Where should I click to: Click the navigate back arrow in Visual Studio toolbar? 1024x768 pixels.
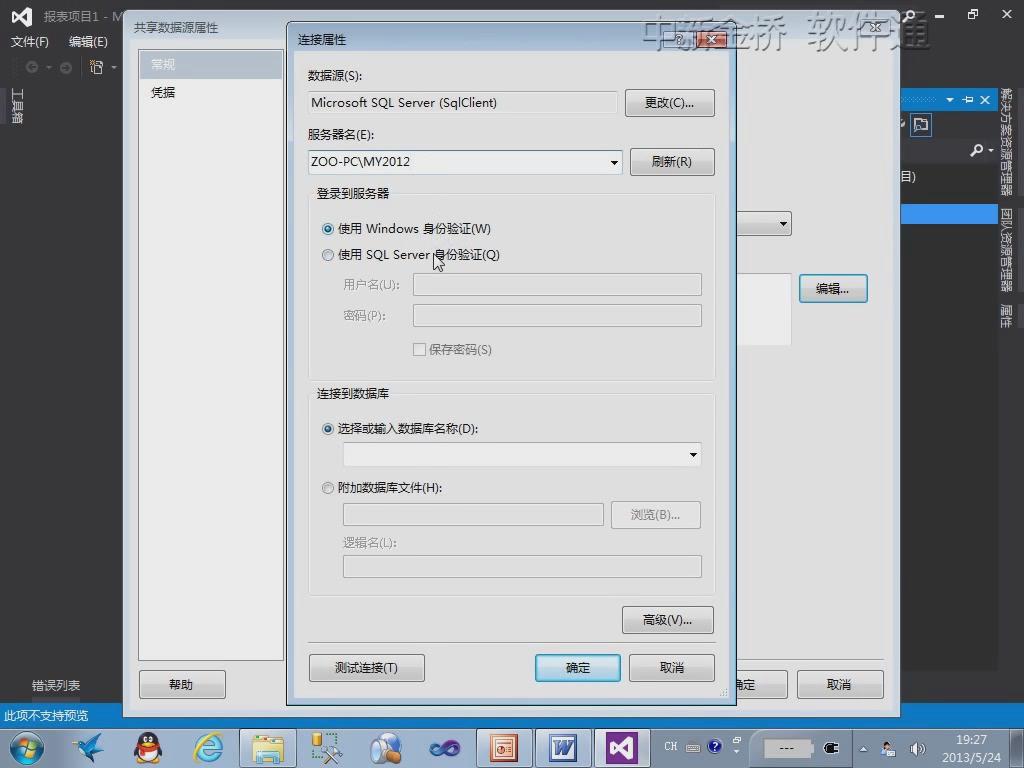coord(31,67)
